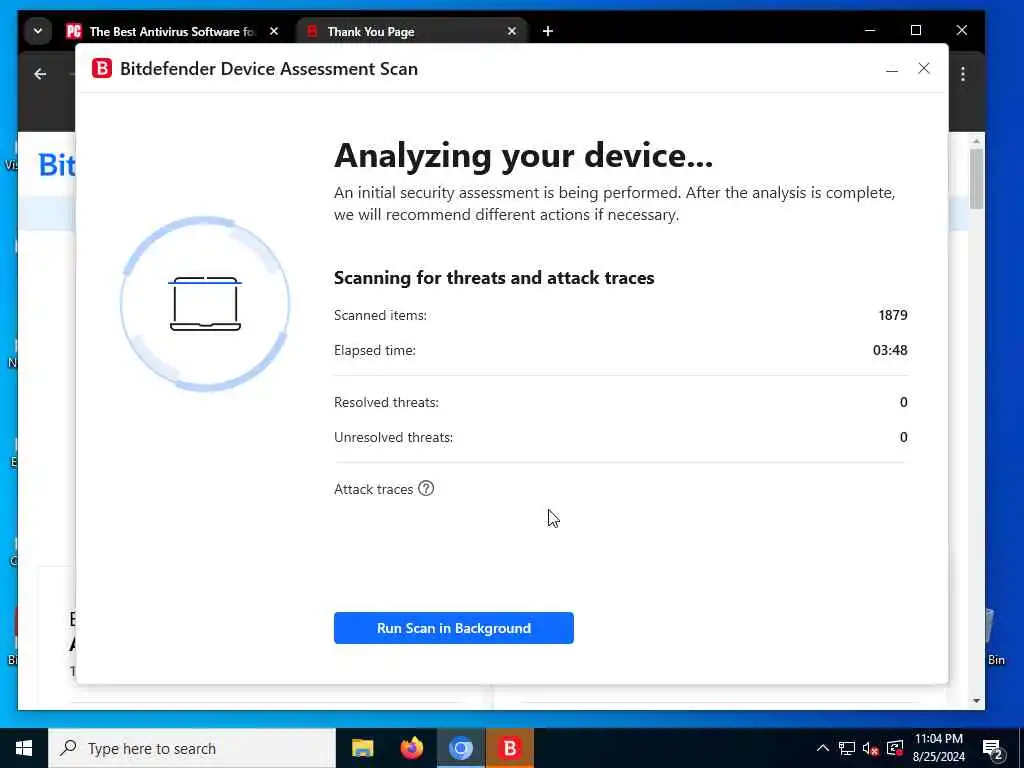
Task: Click the browser page vertical scrollbar thumb
Action: pos(976,178)
